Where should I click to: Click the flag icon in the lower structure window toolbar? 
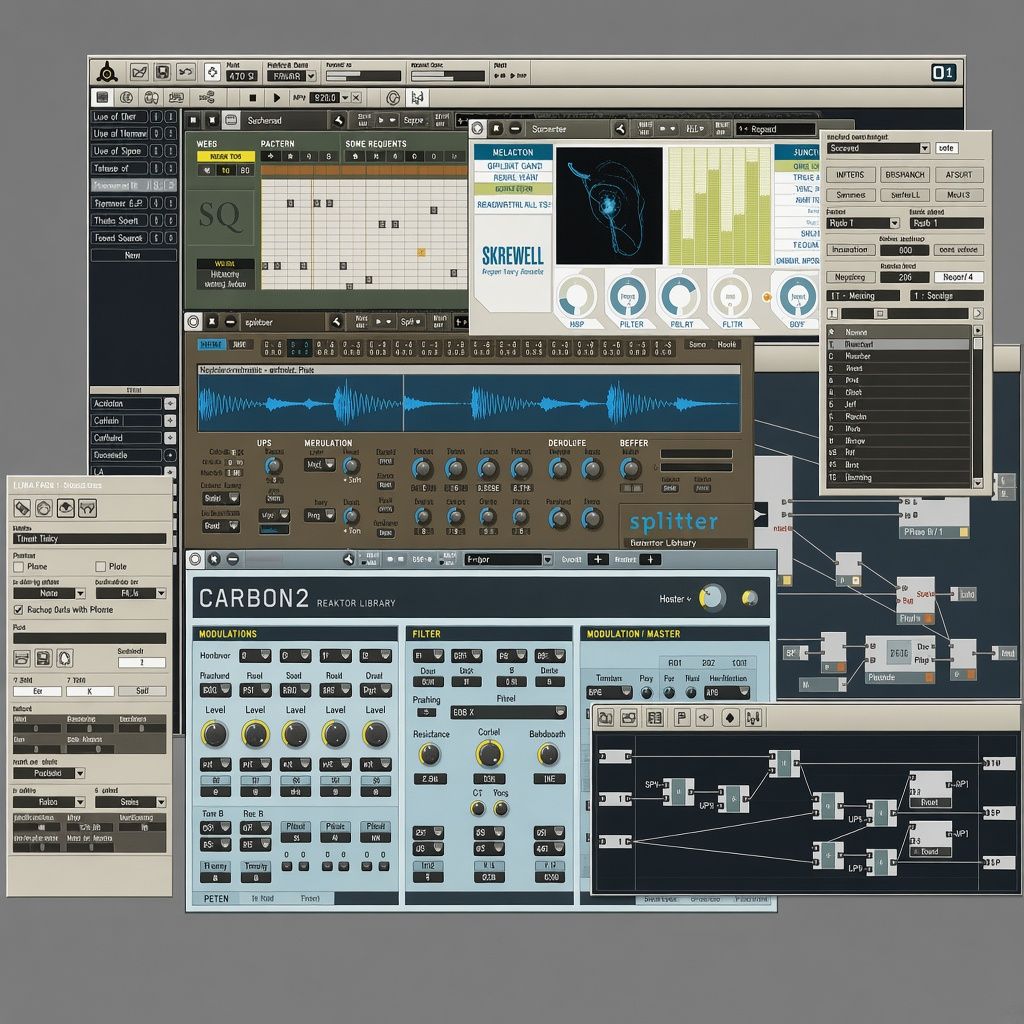coord(682,718)
